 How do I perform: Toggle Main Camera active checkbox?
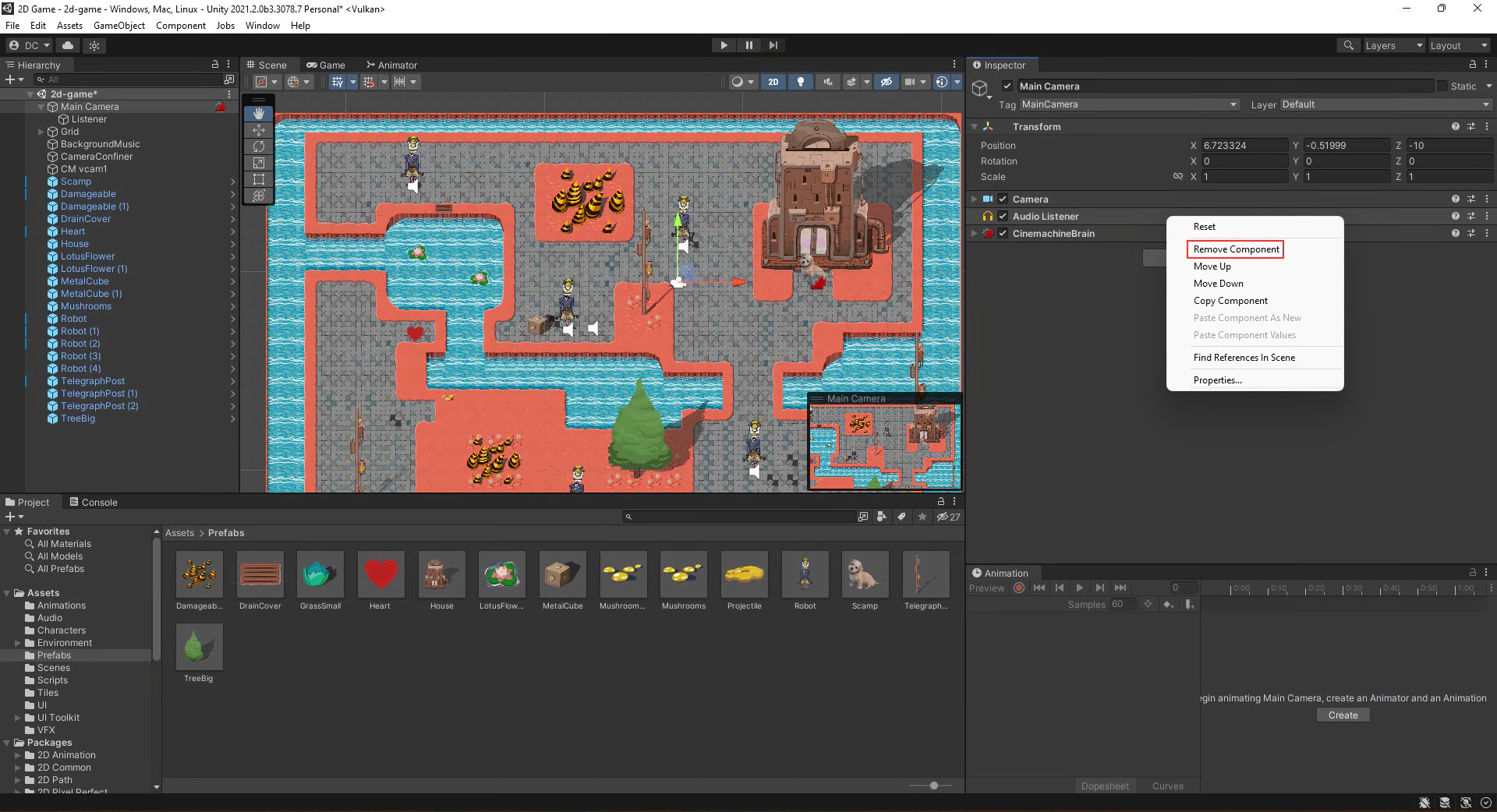coord(1007,86)
